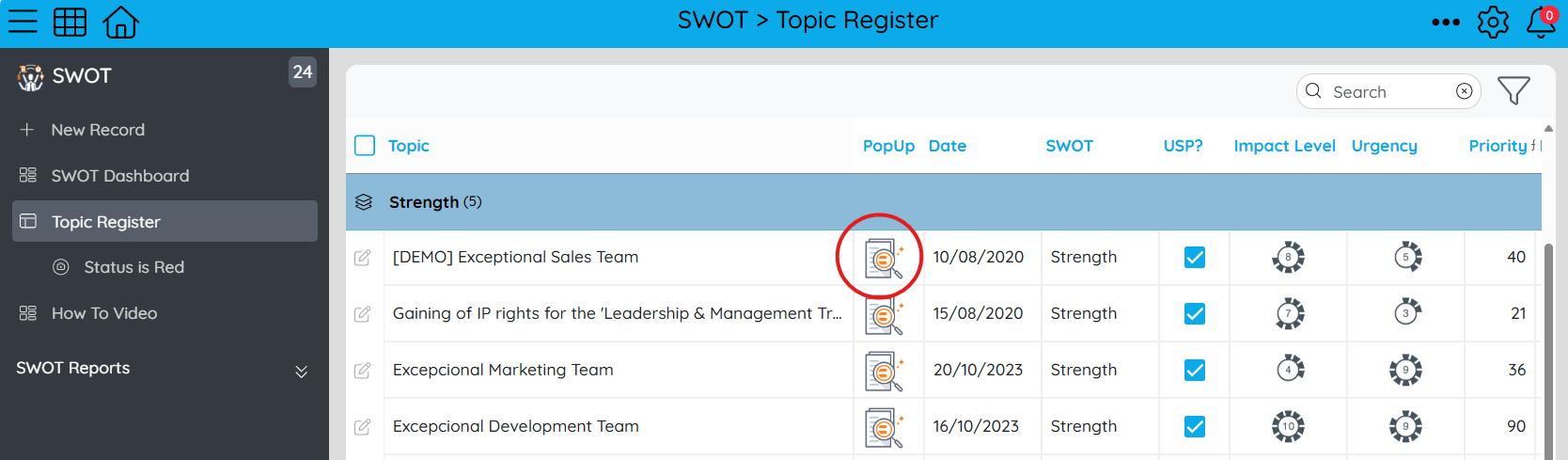Viewport: 1568px width, 460px height.
Task: Click the 24 record count badge
Action: 303,71
